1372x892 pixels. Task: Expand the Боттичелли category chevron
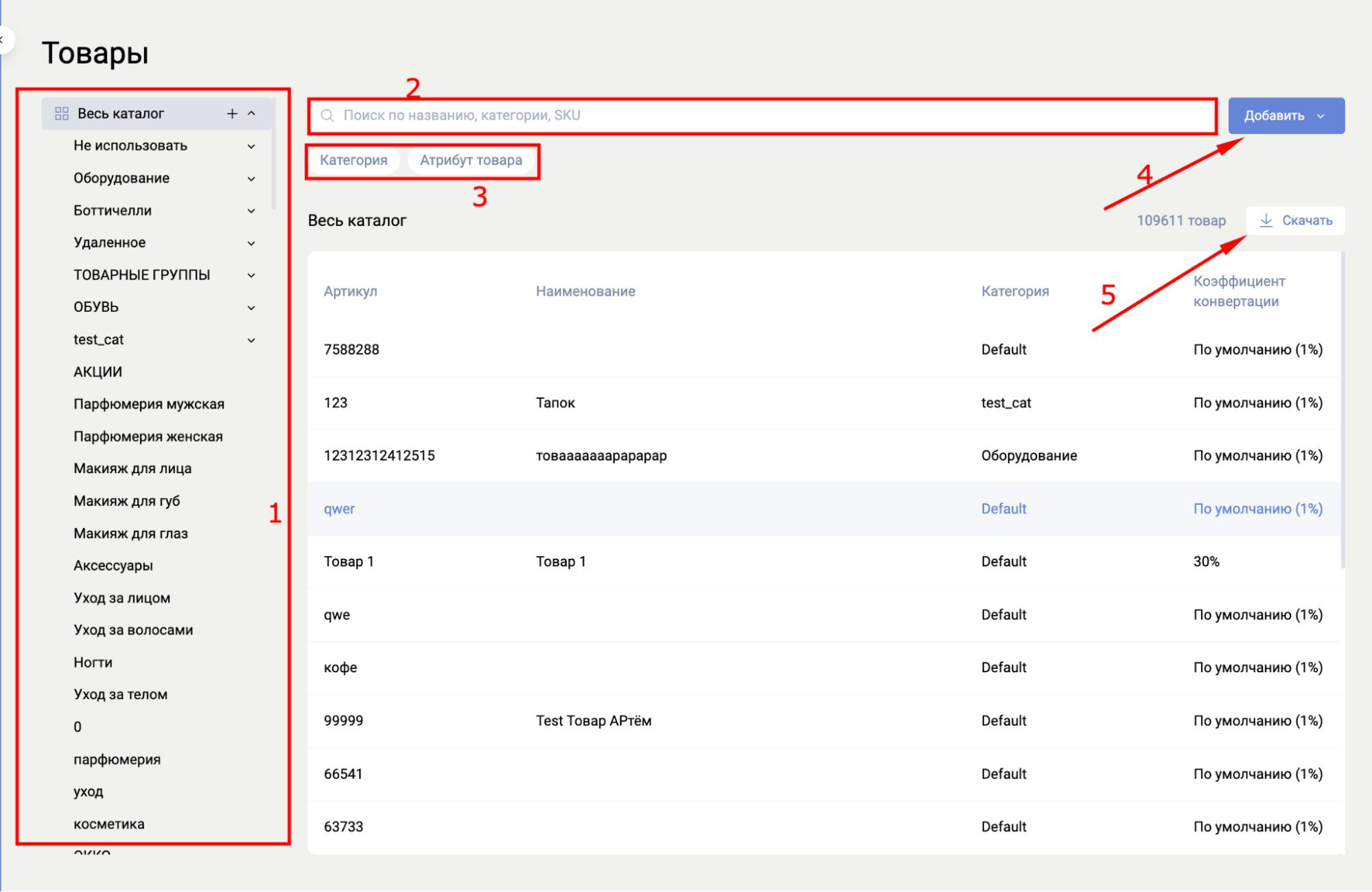(251, 211)
